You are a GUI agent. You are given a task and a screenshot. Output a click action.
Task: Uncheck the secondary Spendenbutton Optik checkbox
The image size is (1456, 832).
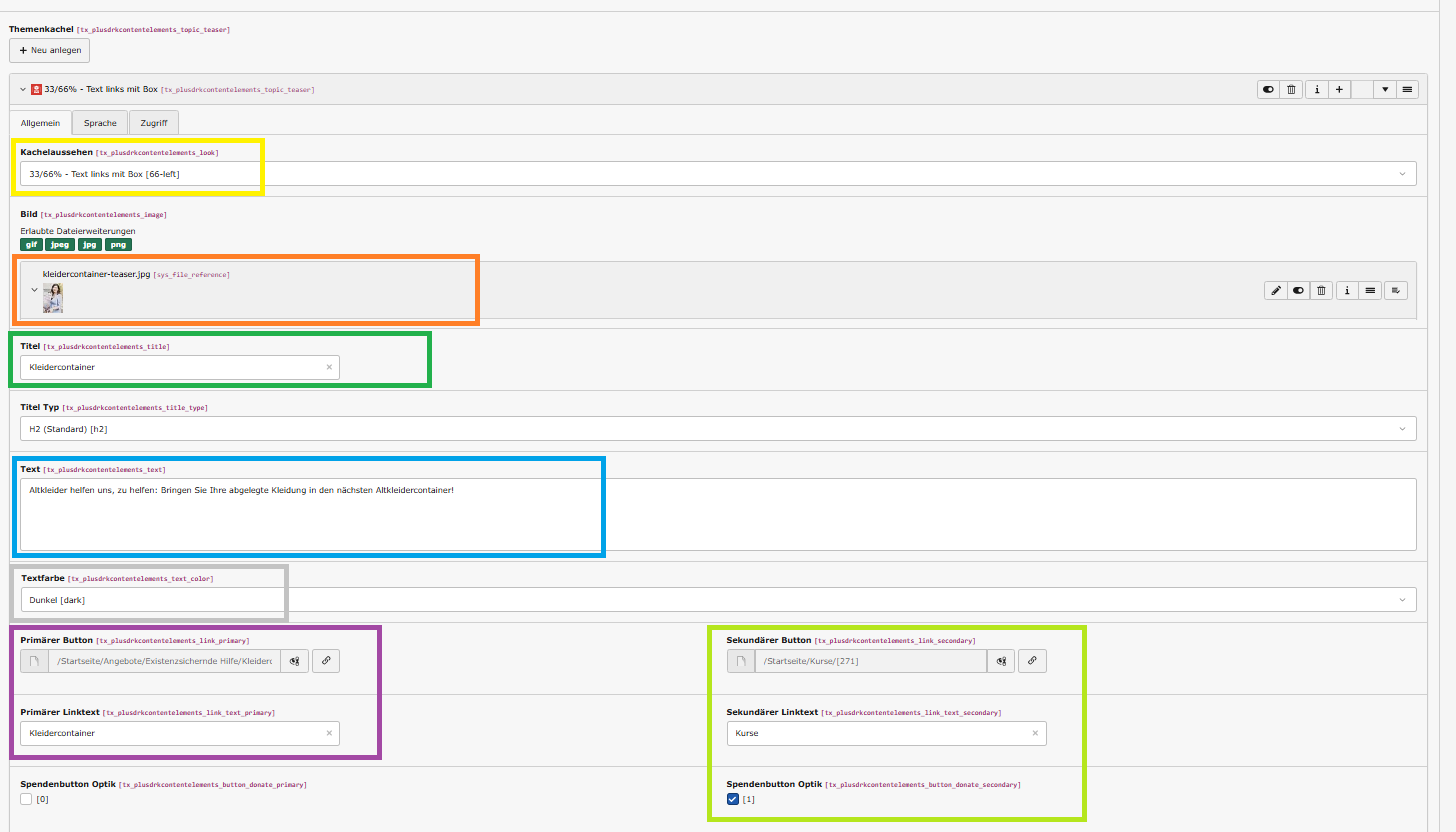(733, 799)
